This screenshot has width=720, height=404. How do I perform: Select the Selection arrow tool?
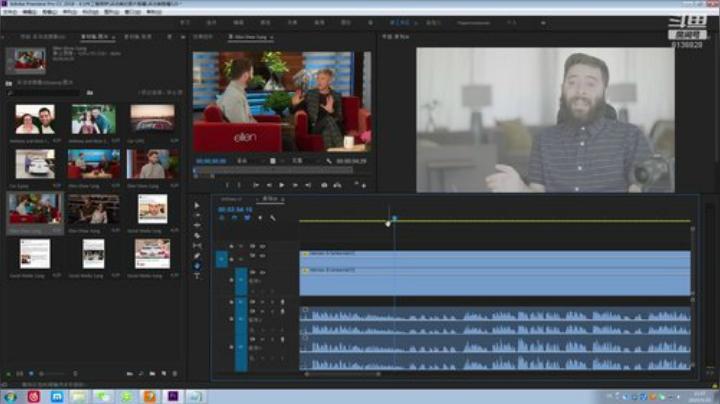197,205
